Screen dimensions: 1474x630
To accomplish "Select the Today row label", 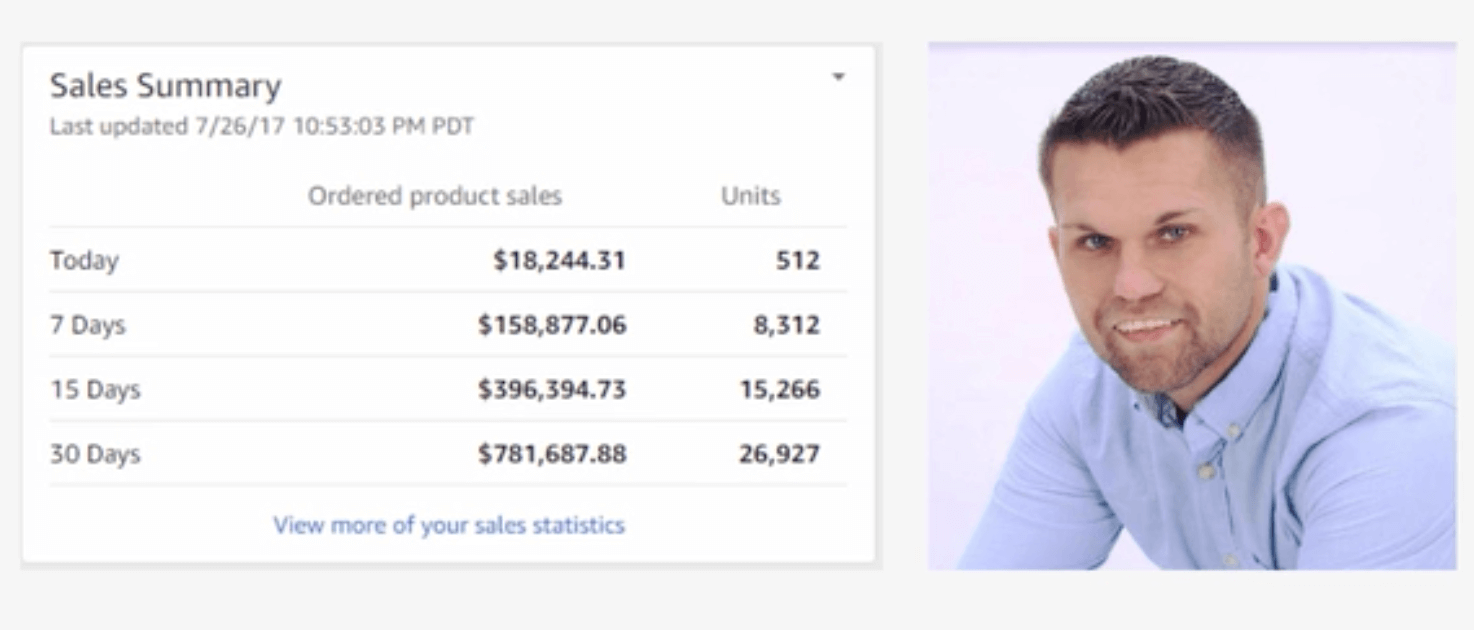I will 85,261.
